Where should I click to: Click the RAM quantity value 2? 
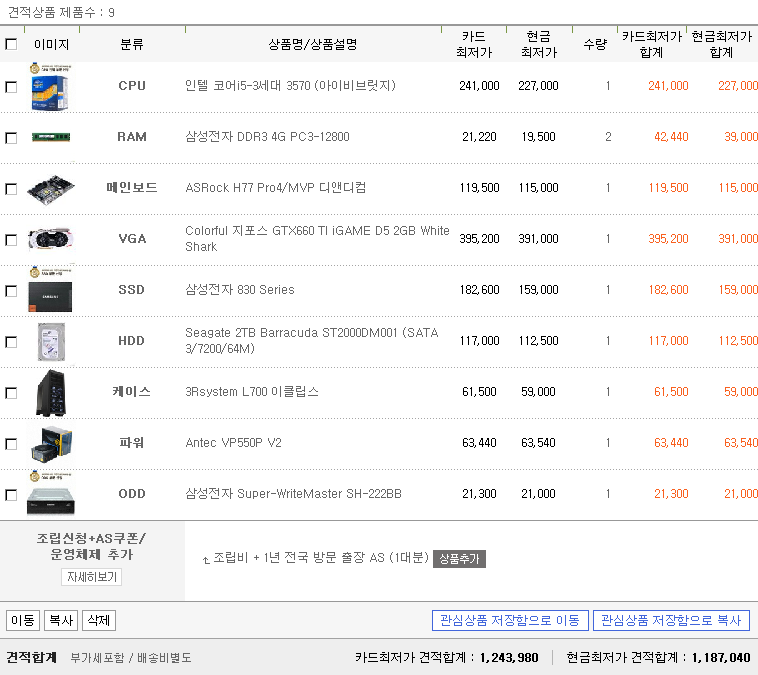(608, 137)
